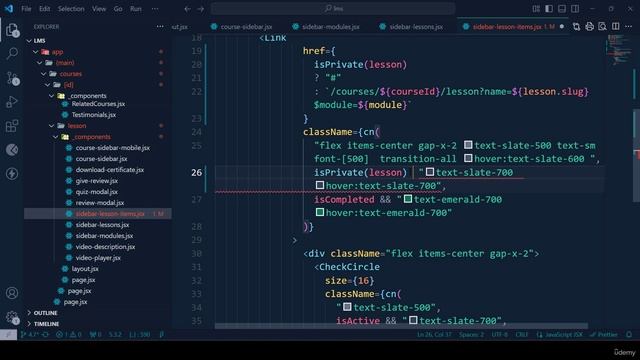
Task: Collapse the app folder
Action: pyautogui.click(x=36, y=52)
